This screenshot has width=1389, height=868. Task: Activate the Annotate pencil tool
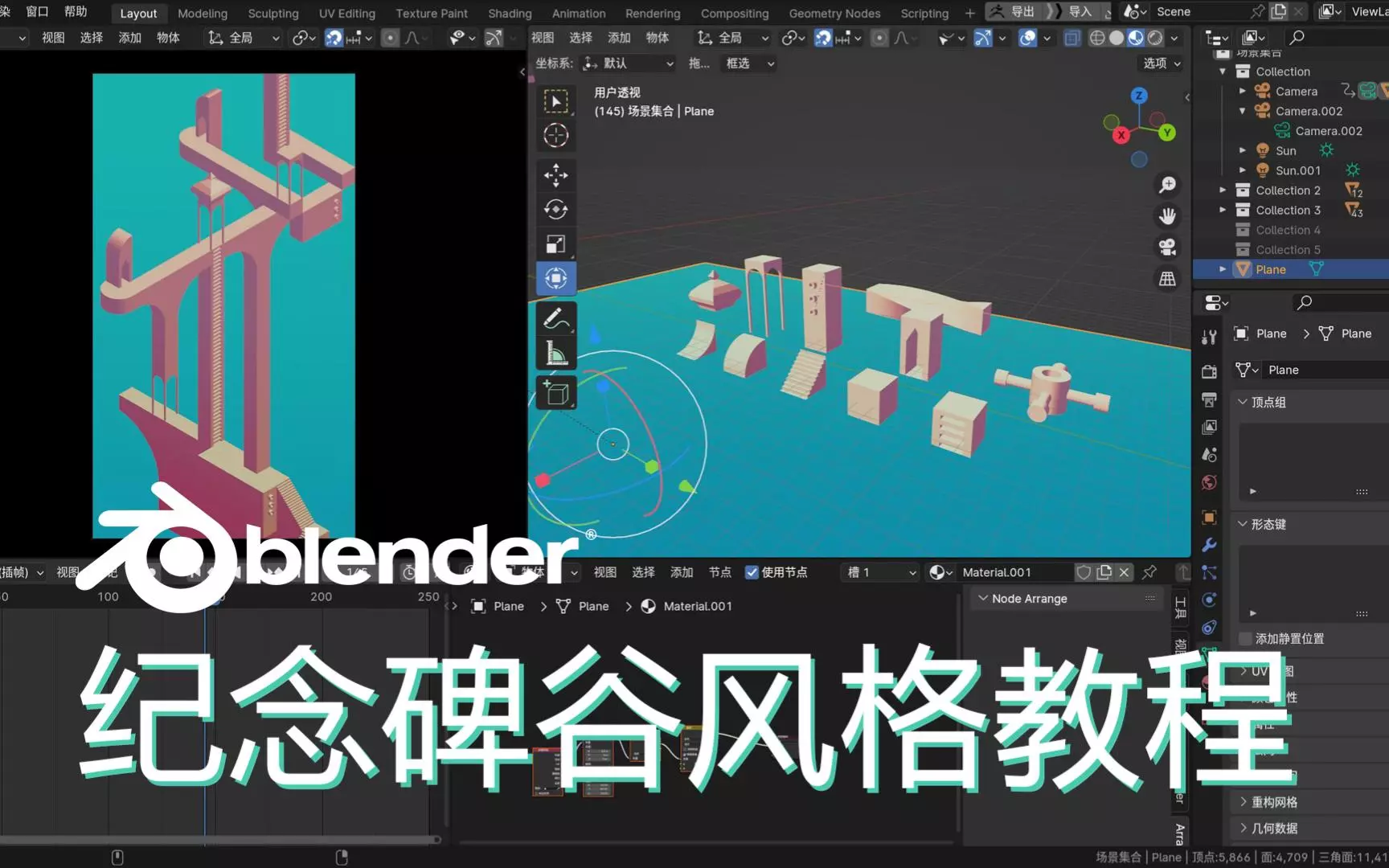pos(555,319)
